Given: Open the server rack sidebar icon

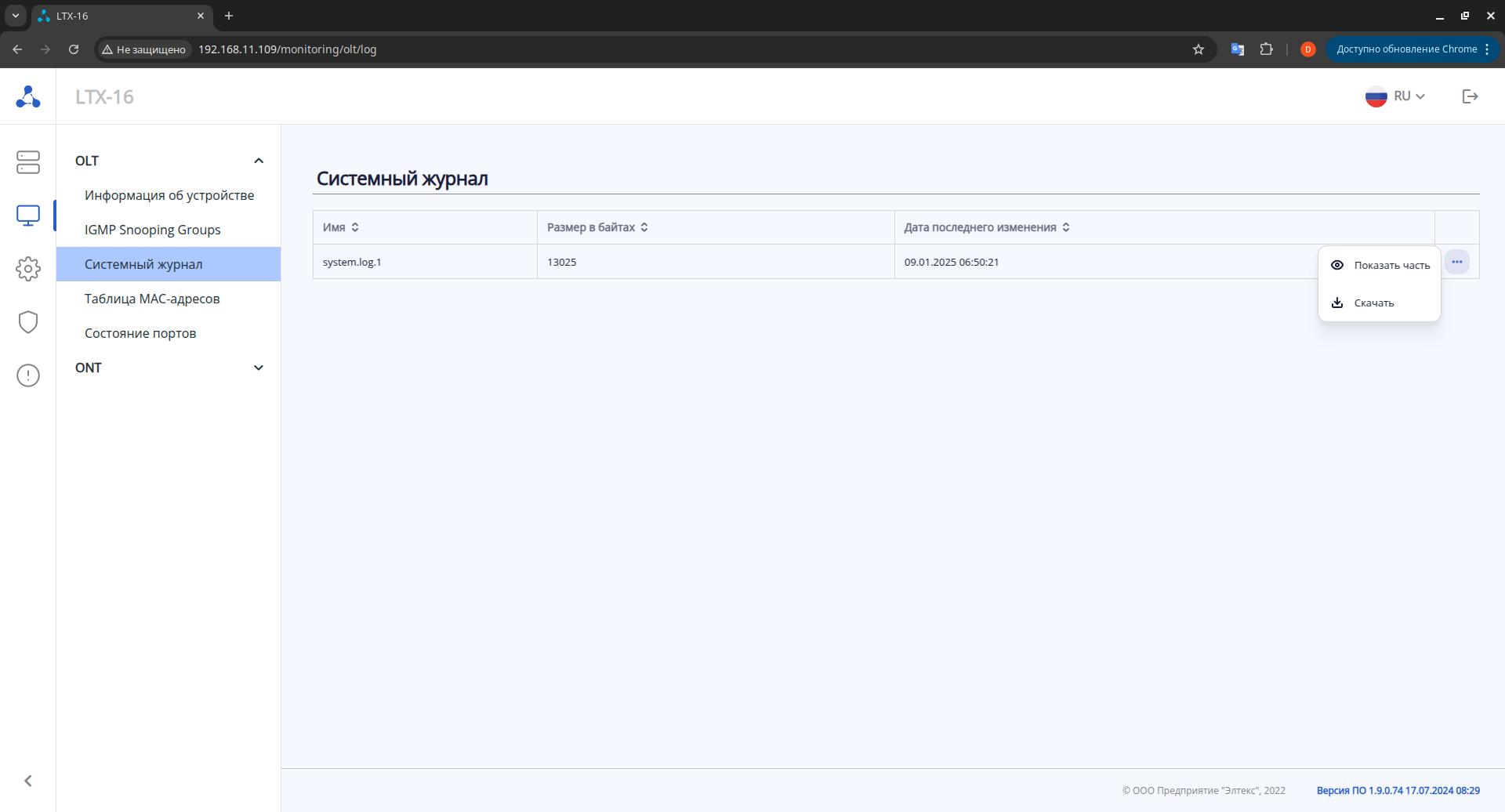Looking at the screenshot, I should coord(28,162).
